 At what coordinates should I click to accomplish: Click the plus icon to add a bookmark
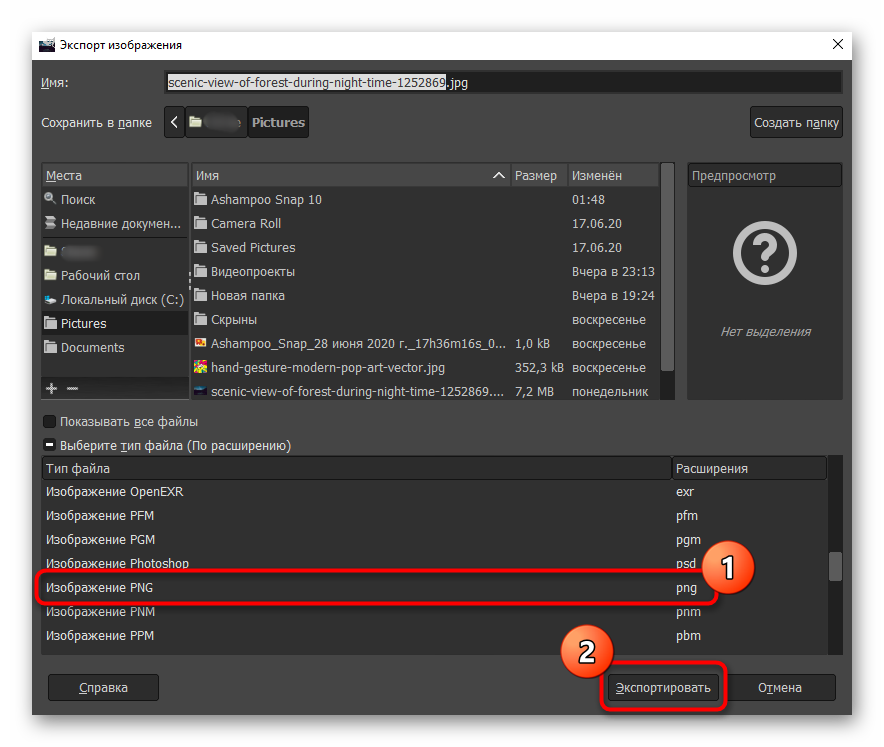pyautogui.click(x=51, y=388)
